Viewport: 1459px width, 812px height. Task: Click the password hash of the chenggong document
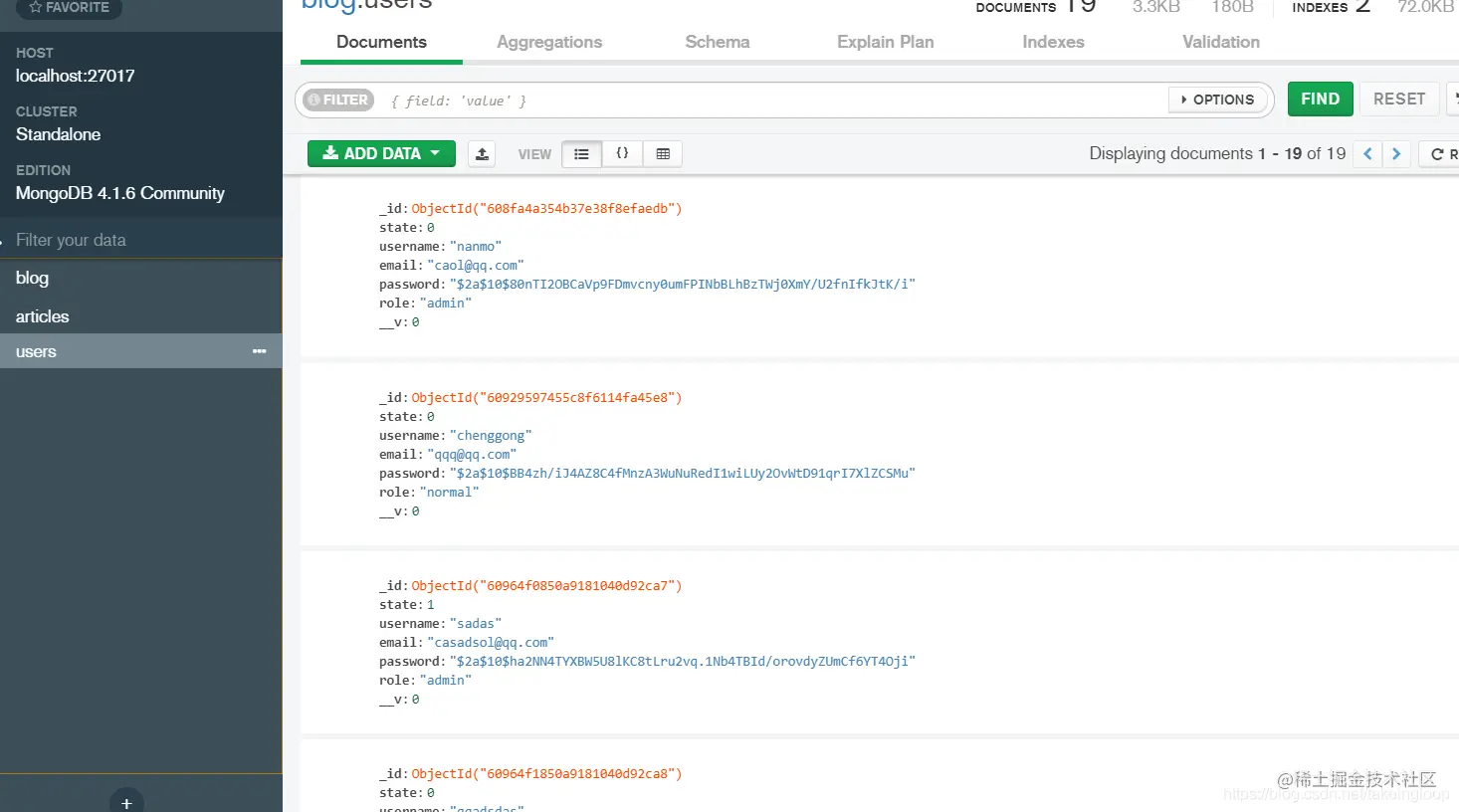pyautogui.click(x=683, y=474)
